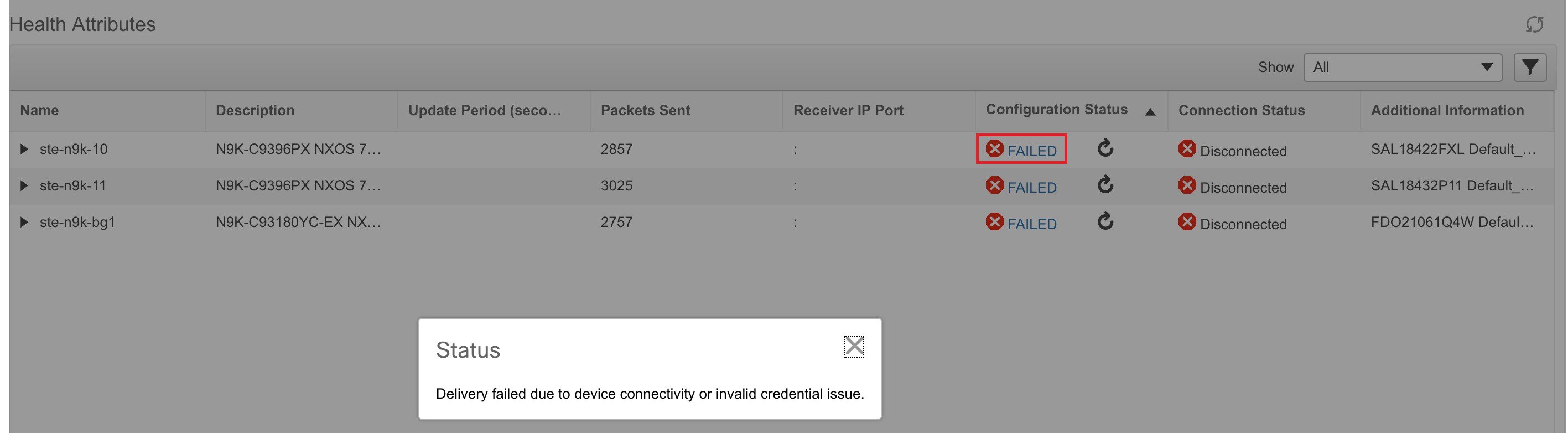This screenshot has width=1568, height=433.
Task: Click the red error icon for ste-n9k-11 connection
Action: [1186, 185]
